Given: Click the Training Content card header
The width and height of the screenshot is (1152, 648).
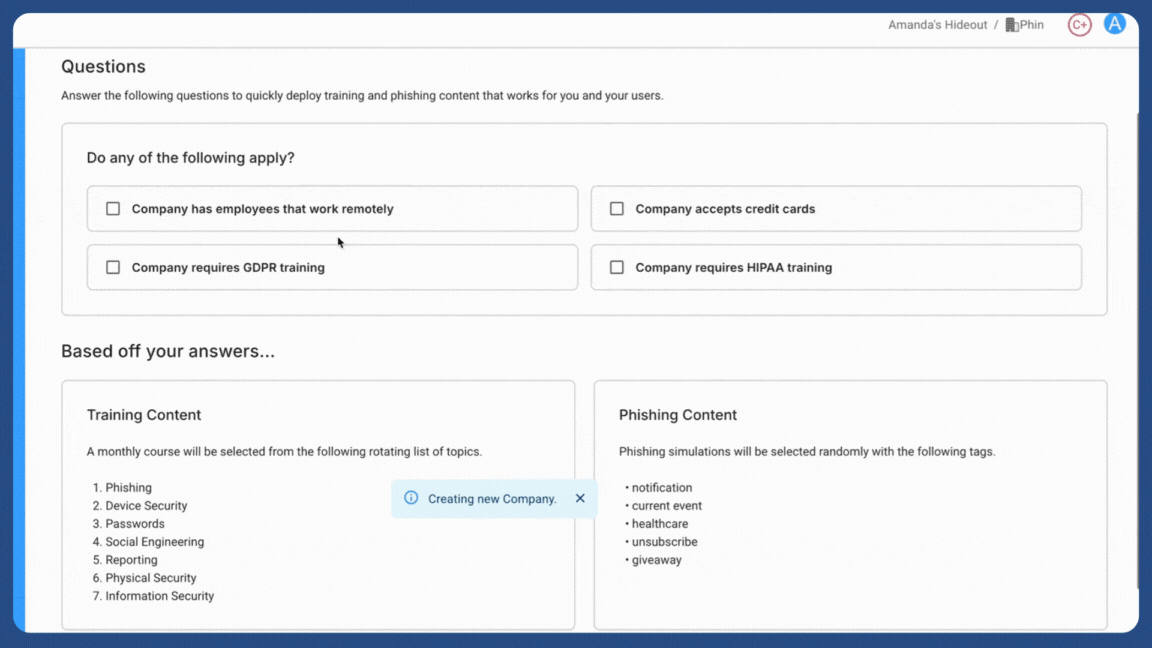Looking at the screenshot, I should pyautogui.click(x=144, y=414).
